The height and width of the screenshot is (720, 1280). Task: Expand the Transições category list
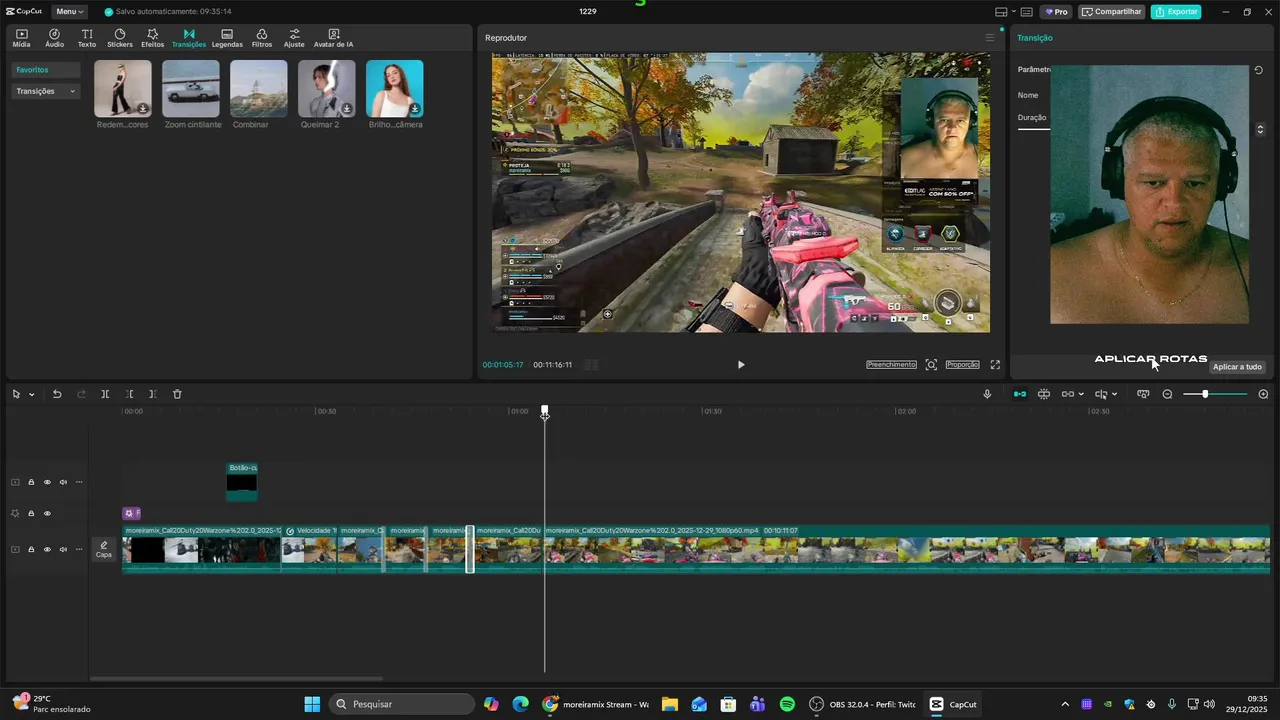[x=46, y=91]
